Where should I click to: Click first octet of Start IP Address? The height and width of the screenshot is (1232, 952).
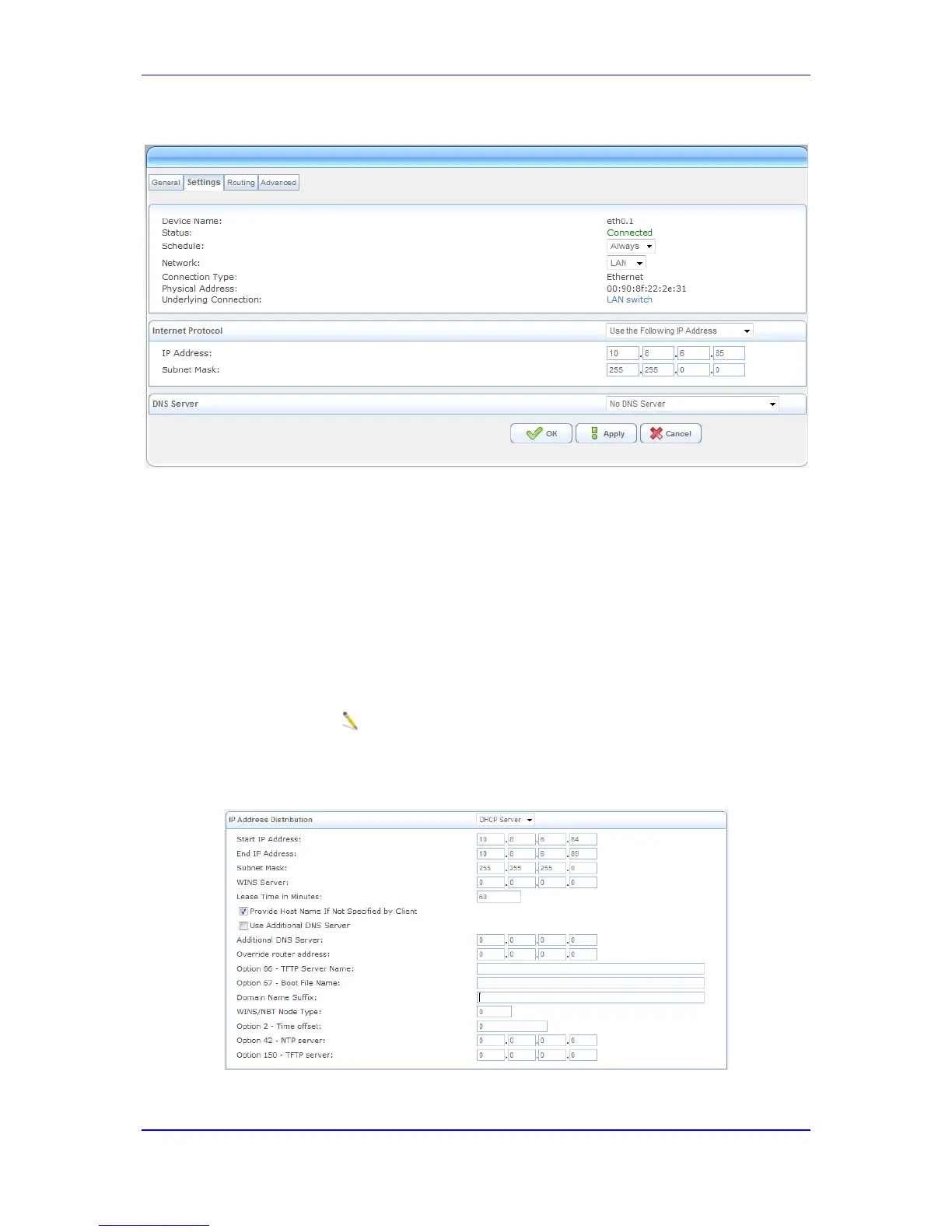click(x=491, y=839)
